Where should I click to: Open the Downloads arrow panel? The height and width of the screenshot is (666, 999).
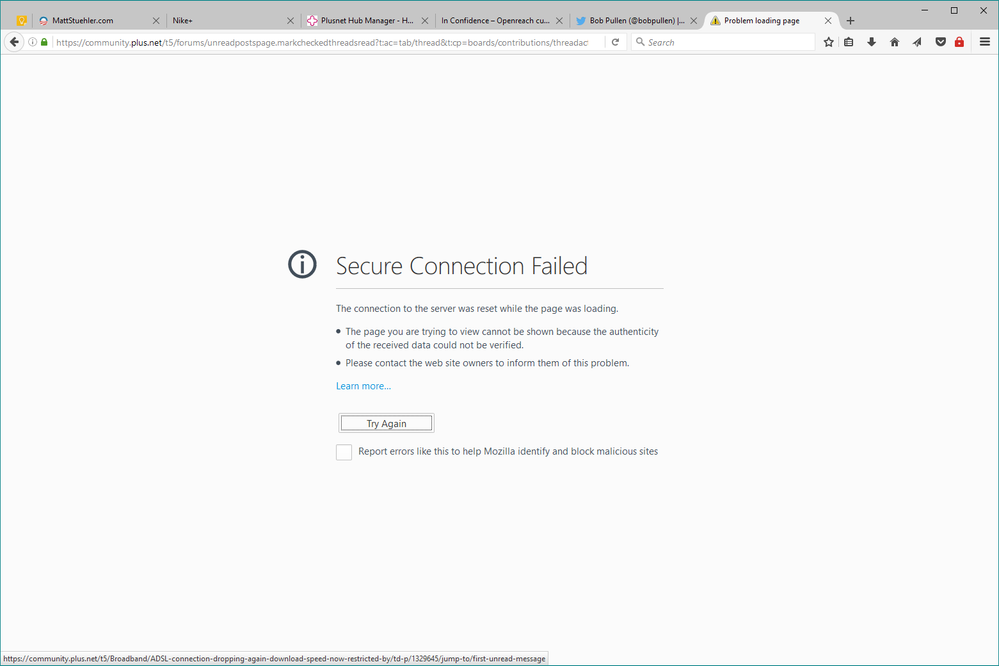[871, 42]
